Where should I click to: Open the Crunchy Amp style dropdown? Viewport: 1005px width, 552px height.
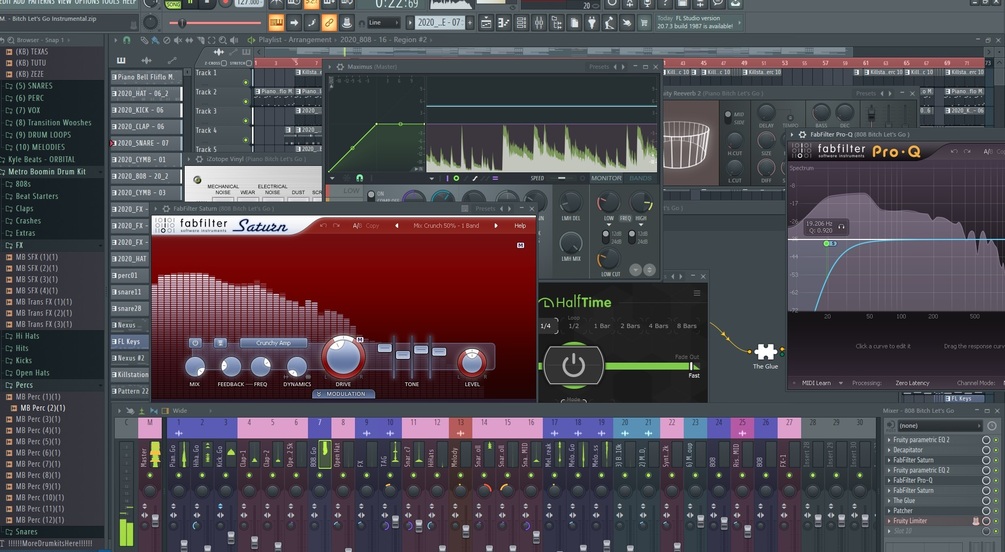click(x=274, y=343)
